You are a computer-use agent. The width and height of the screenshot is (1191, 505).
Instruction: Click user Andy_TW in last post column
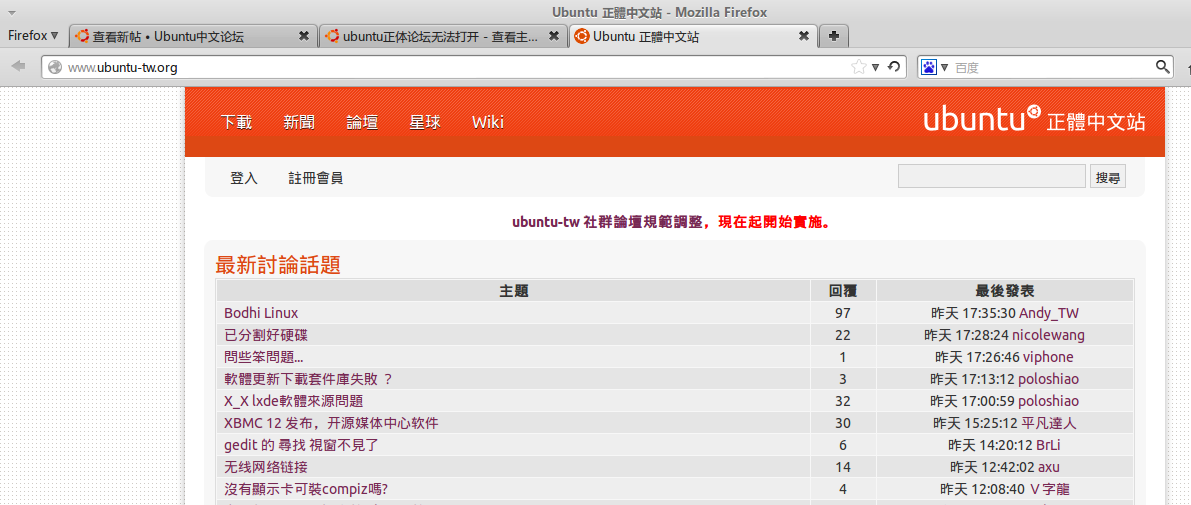pyautogui.click(x=1049, y=313)
